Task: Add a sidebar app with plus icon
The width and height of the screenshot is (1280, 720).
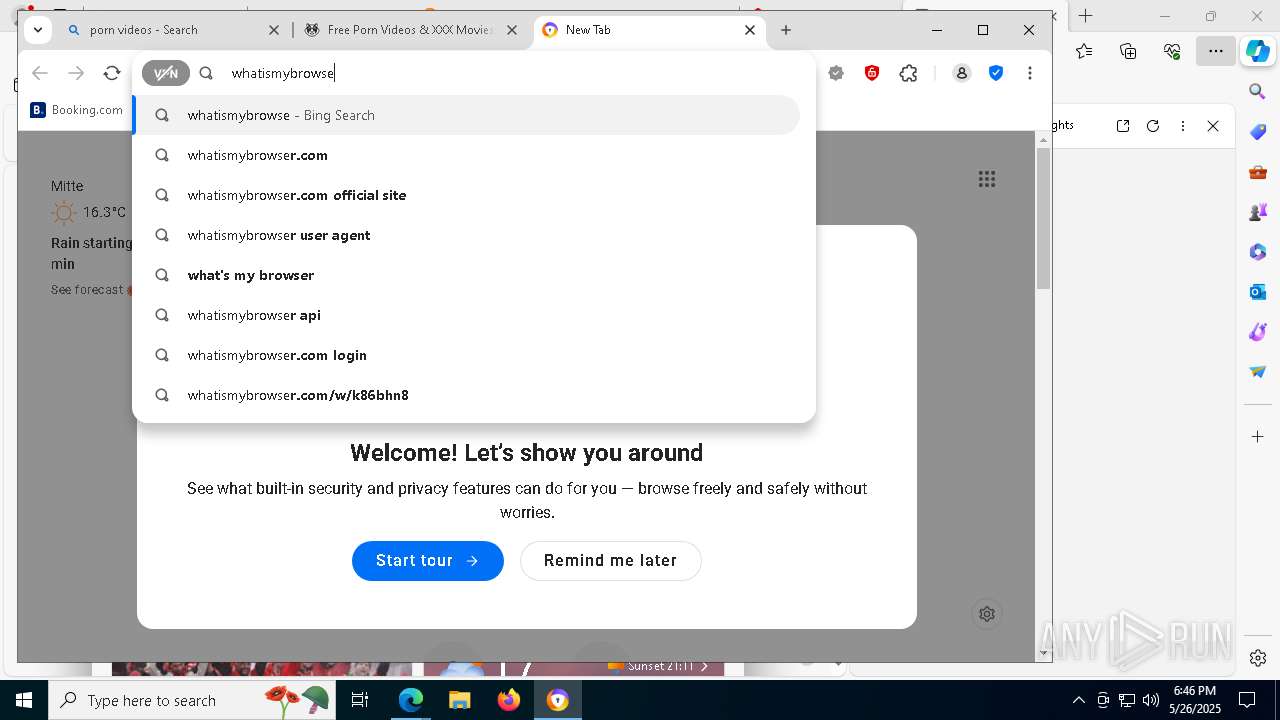Action: click(x=1258, y=437)
